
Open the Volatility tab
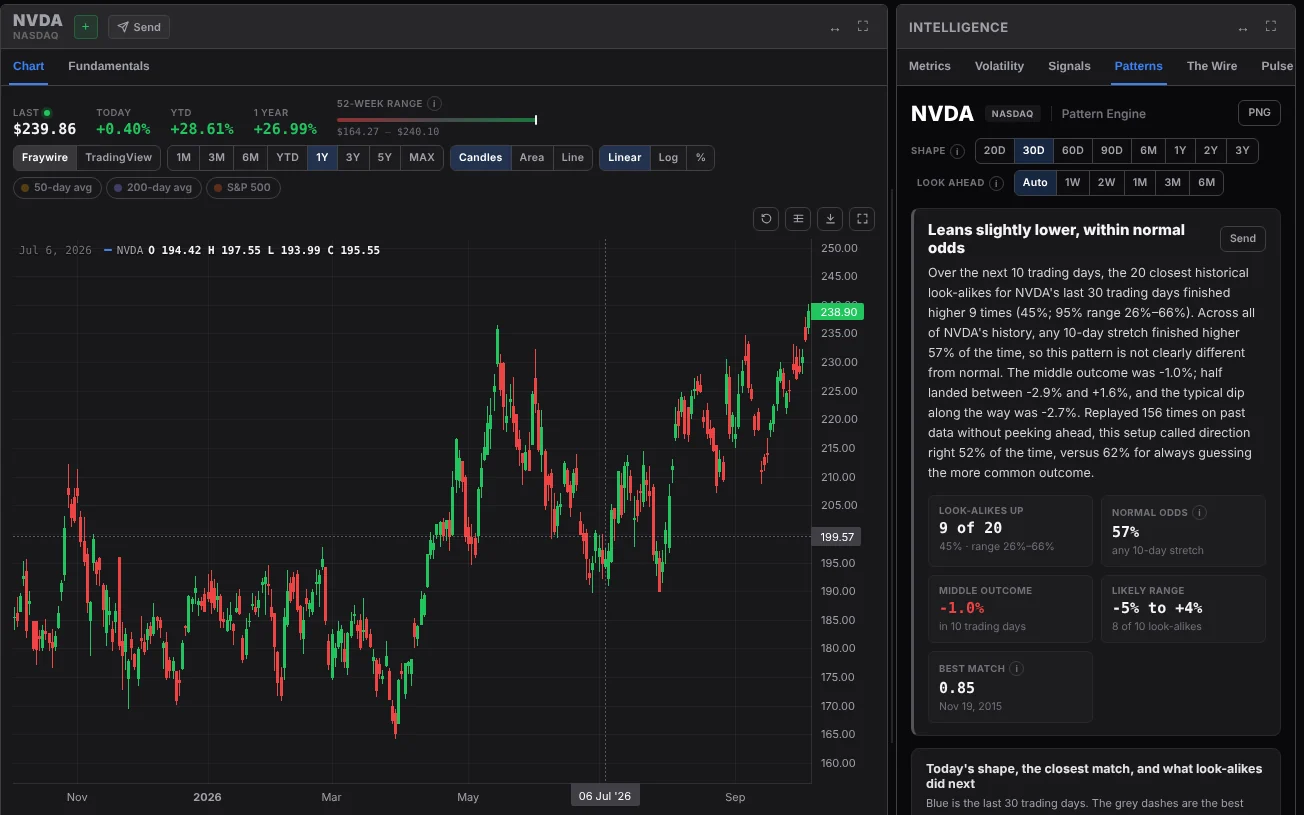(999, 66)
